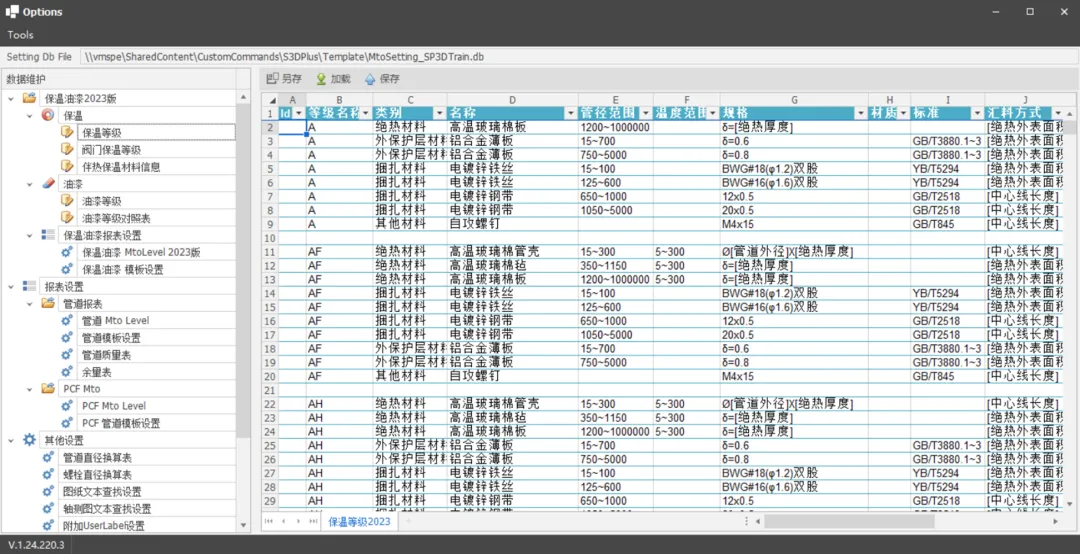Screen dimensions: 1080x554
Task: Click the large gear icon beside 其他设置
Action: click(29, 440)
